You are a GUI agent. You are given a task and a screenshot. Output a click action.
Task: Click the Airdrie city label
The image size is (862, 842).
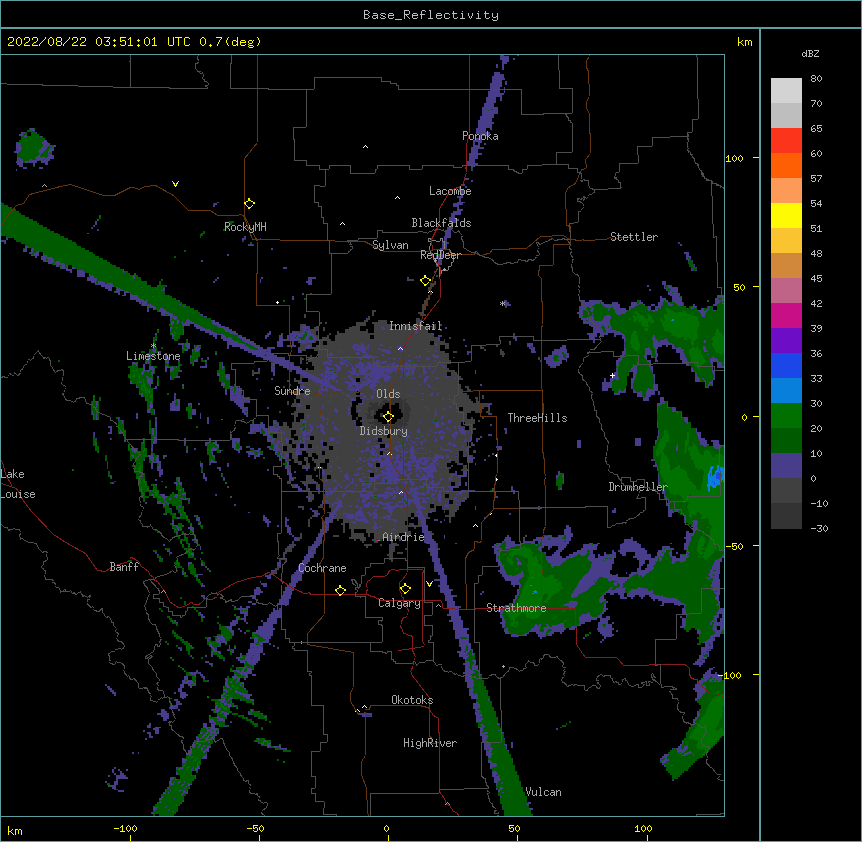pyautogui.click(x=404, y=537)
